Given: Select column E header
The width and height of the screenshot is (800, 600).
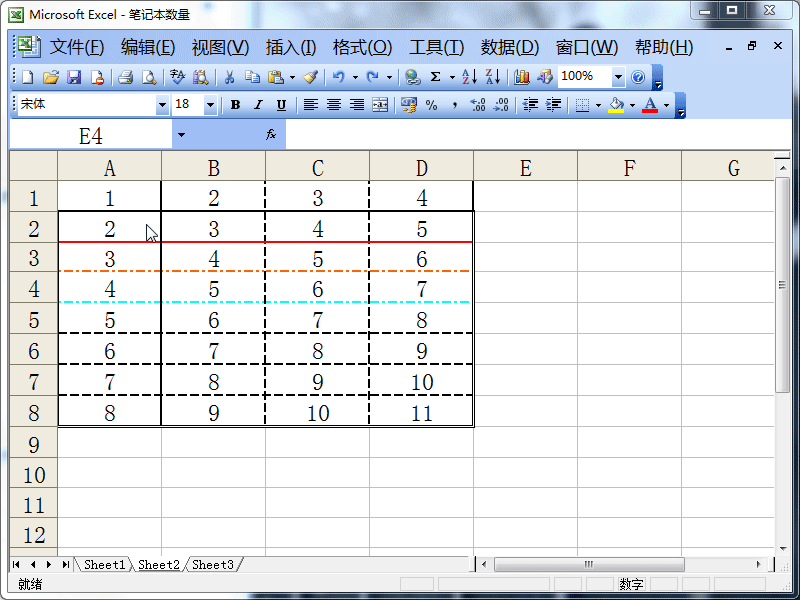Looking at the screenshot, I should coord(526,168).
